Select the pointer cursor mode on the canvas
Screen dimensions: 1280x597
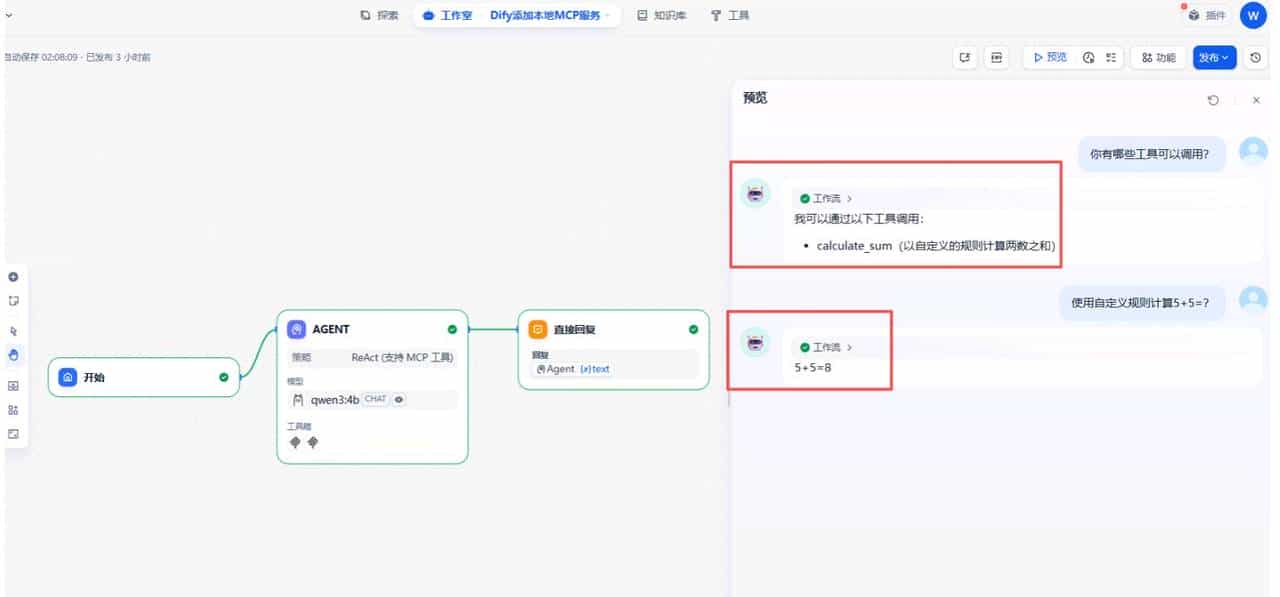[11, 330]
